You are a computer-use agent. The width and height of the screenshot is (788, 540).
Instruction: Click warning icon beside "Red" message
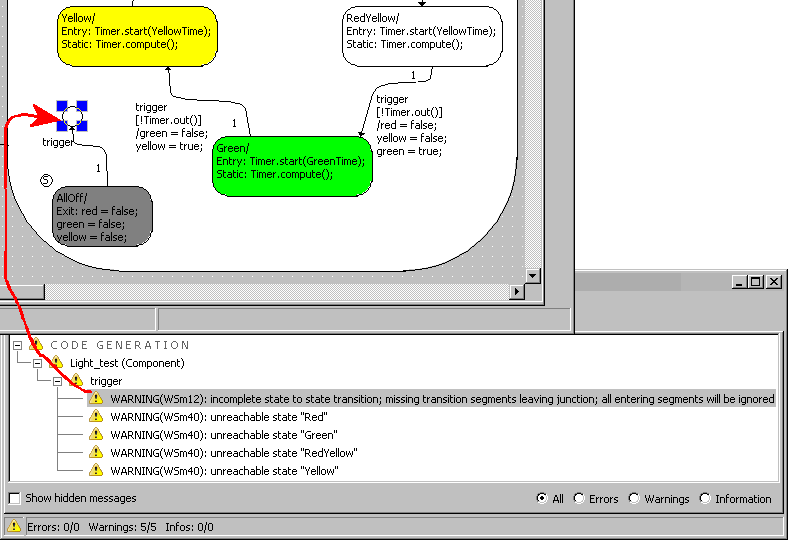click(x=95, y=416)
